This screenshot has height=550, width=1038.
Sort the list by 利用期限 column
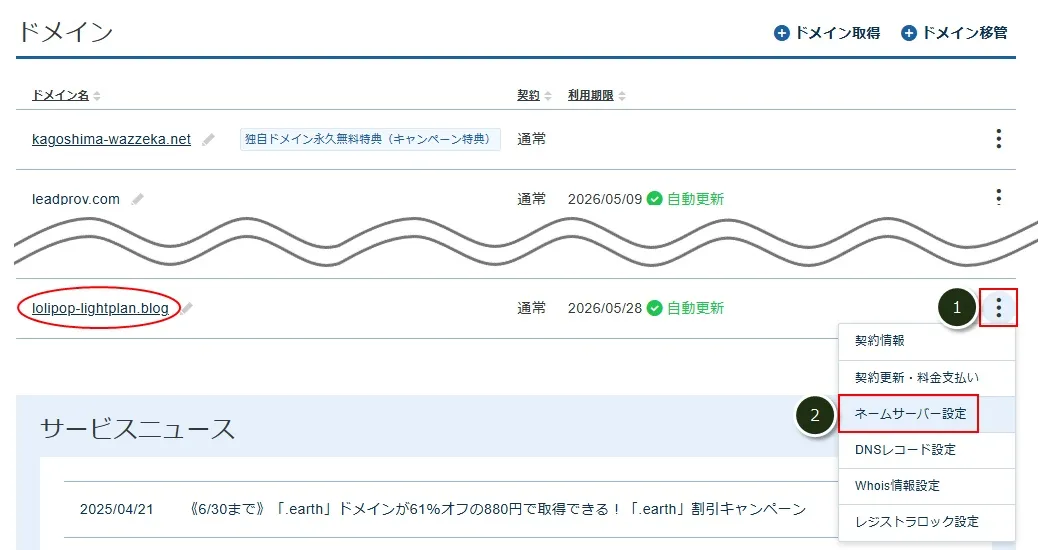pos(596,96)
